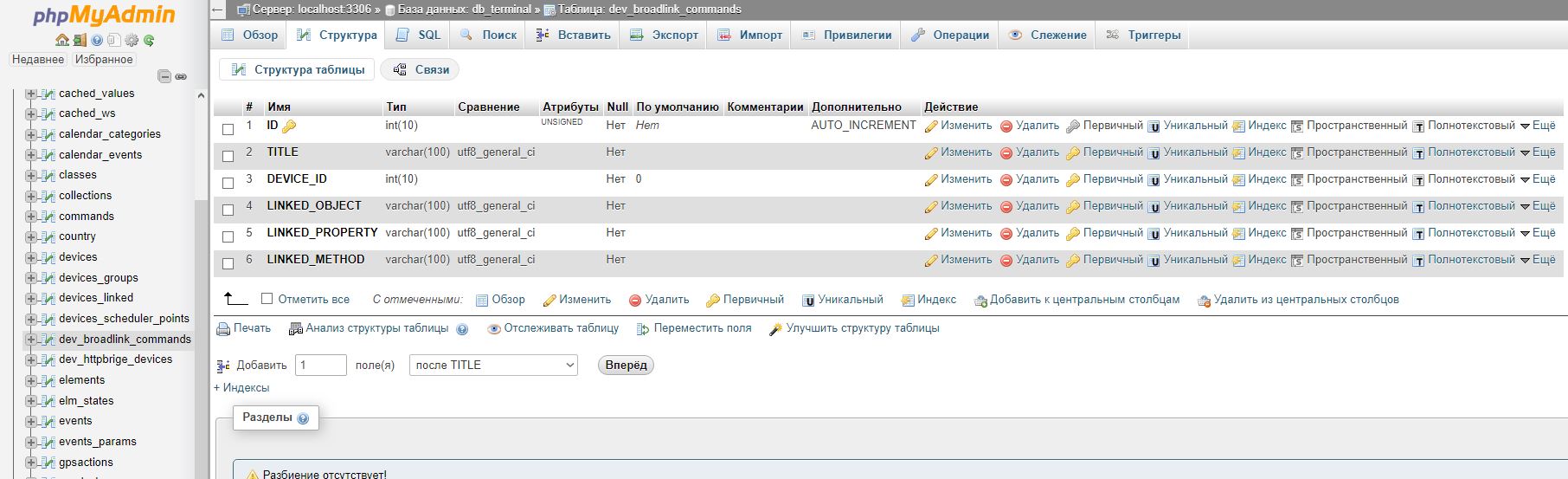Open the Экспорт tab
Image resolution: width=1568 pixels, height=479 pixels.
pos(664,36)
